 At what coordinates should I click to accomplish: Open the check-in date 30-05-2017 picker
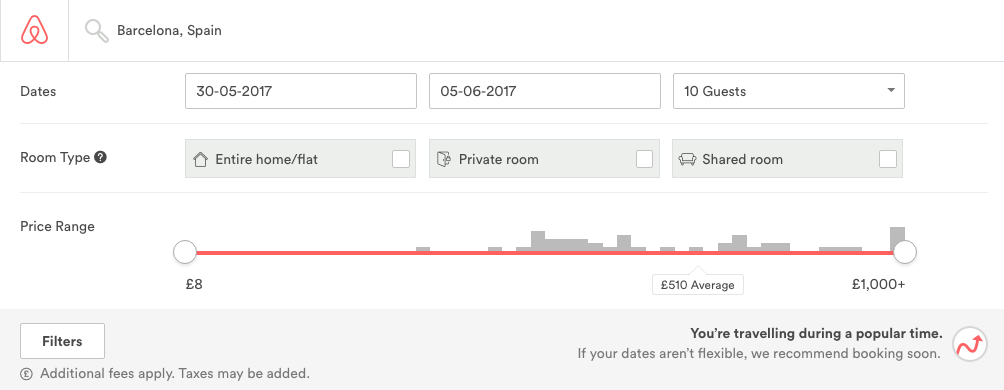pyautogui.click(x=301, y=91)
